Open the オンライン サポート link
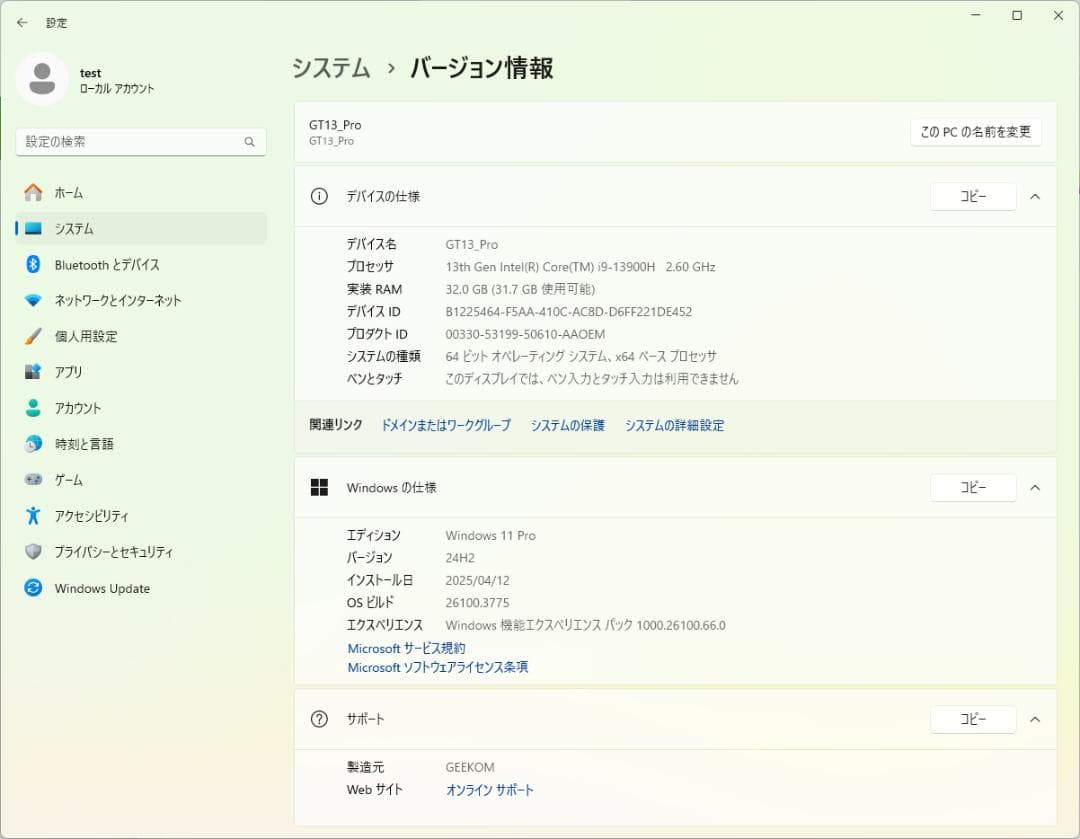 489,789
